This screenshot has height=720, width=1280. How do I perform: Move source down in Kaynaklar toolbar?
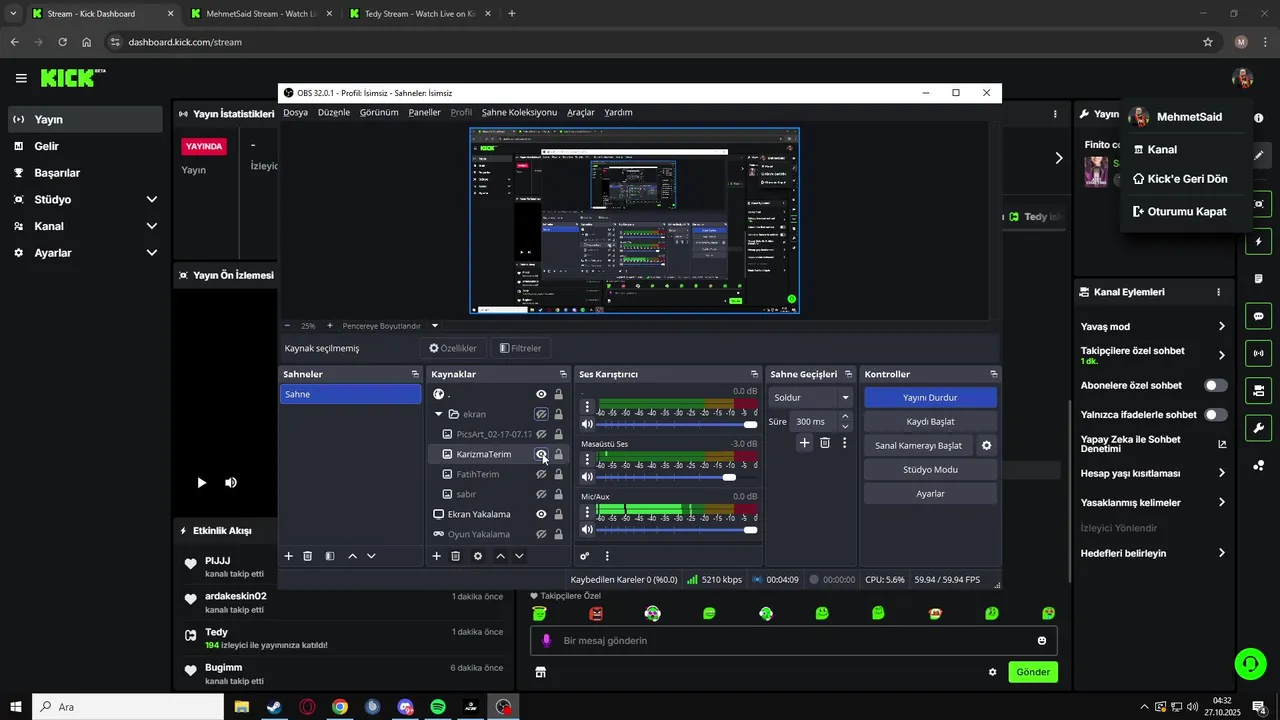tap(519, 556)
